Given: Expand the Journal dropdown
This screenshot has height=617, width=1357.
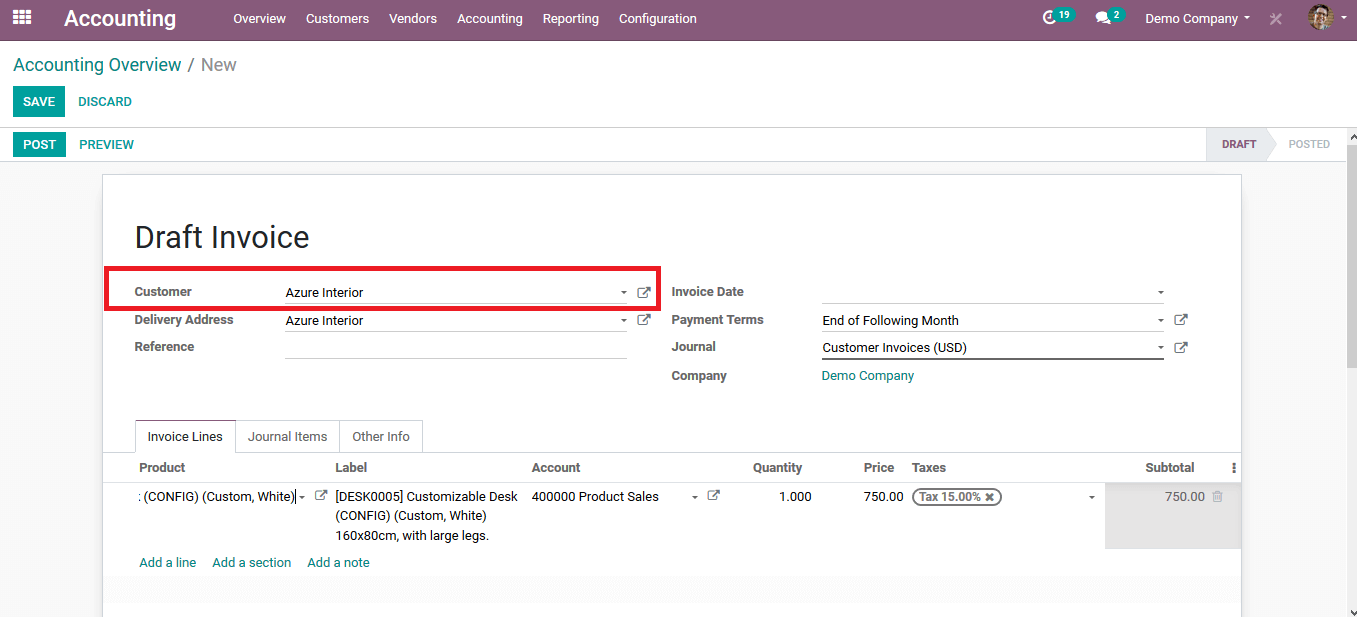Looking at the screenshot, I should coord(1161,348).
